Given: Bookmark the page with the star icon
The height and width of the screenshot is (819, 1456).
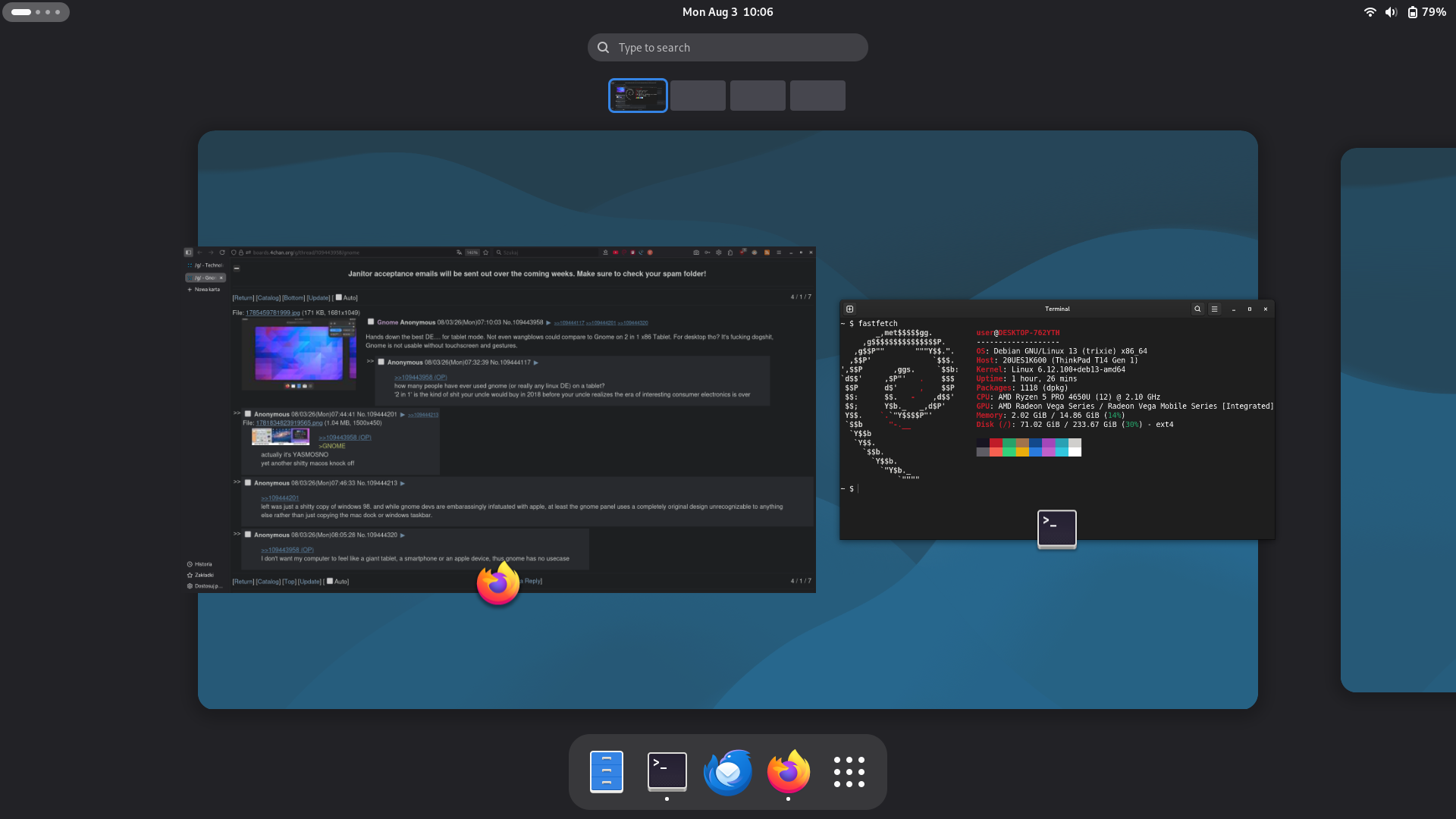Looking at the screenshot, I should (485, 253).
